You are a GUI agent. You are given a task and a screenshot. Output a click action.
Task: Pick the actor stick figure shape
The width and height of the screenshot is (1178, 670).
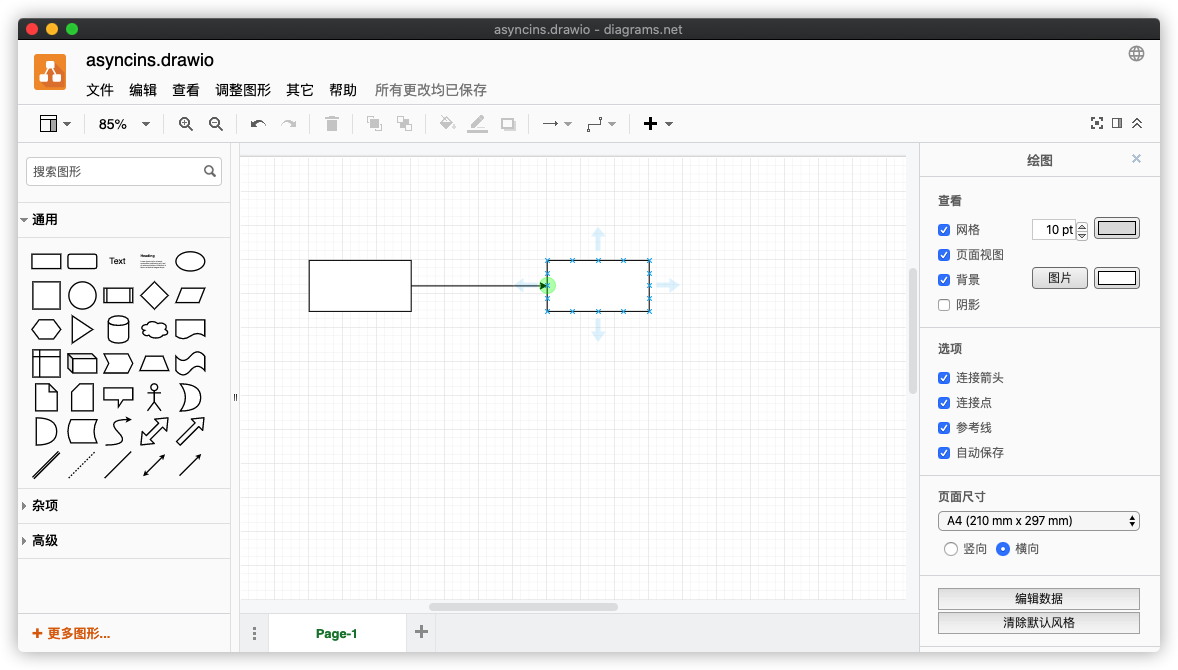click(x=154, y=397)
